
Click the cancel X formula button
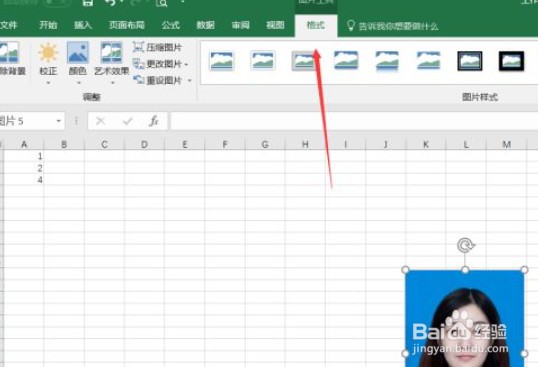point(101,121)
